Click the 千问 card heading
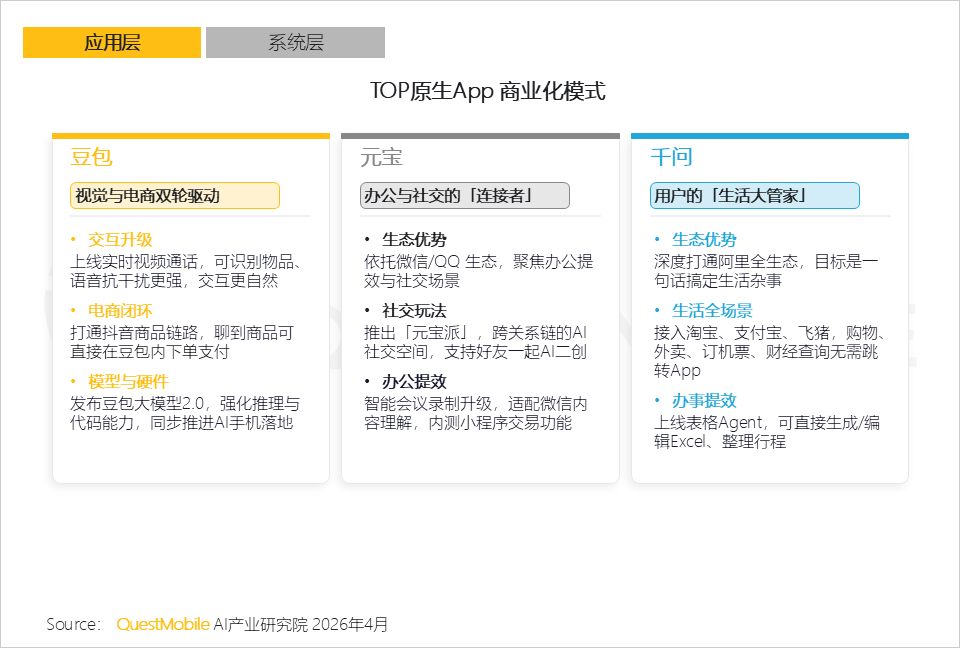960x648 pixels. (x=671, y=157)
